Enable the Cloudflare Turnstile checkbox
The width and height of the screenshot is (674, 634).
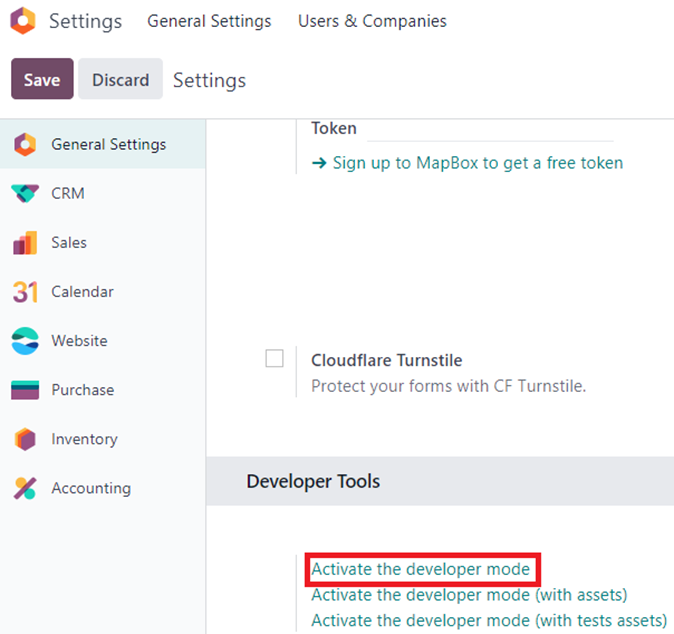pos(274,358)
